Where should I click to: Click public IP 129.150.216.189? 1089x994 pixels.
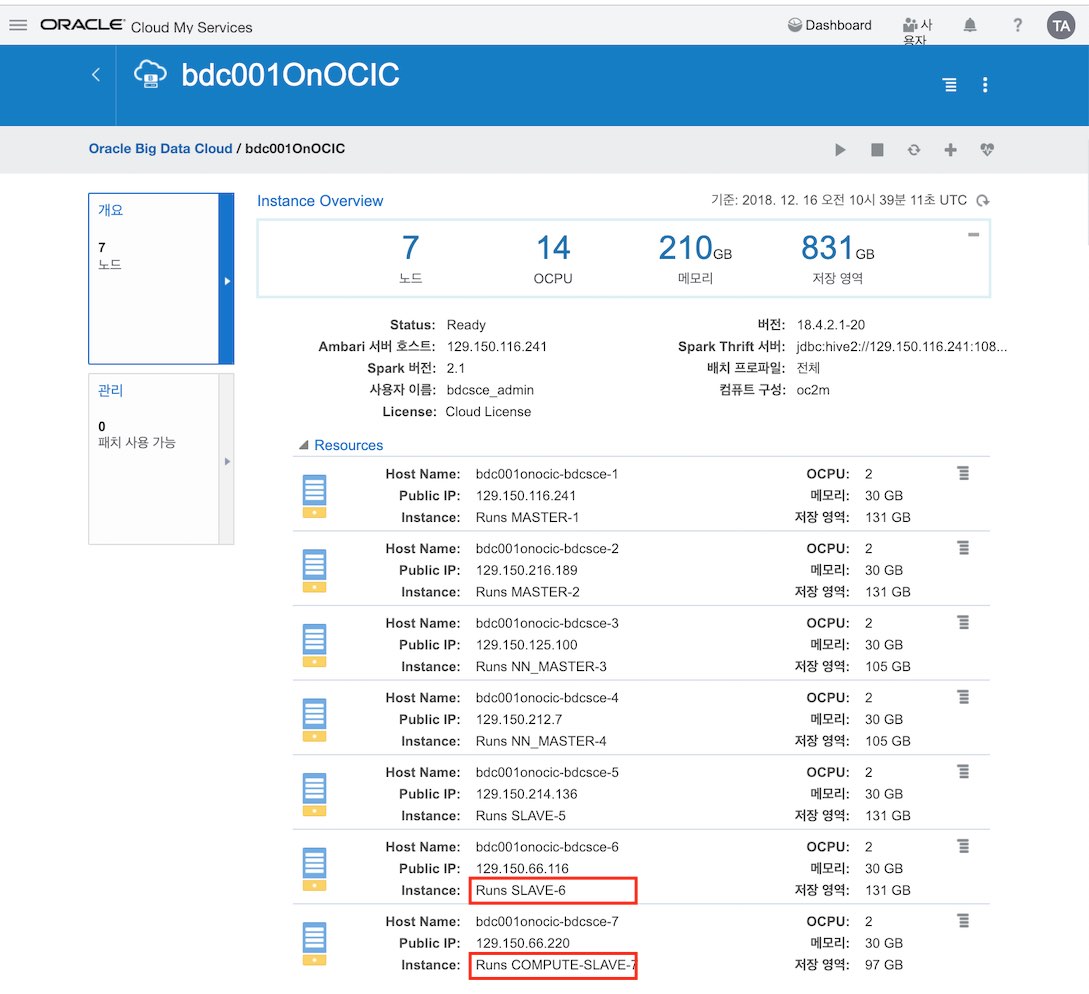click(x=526, y=570)
